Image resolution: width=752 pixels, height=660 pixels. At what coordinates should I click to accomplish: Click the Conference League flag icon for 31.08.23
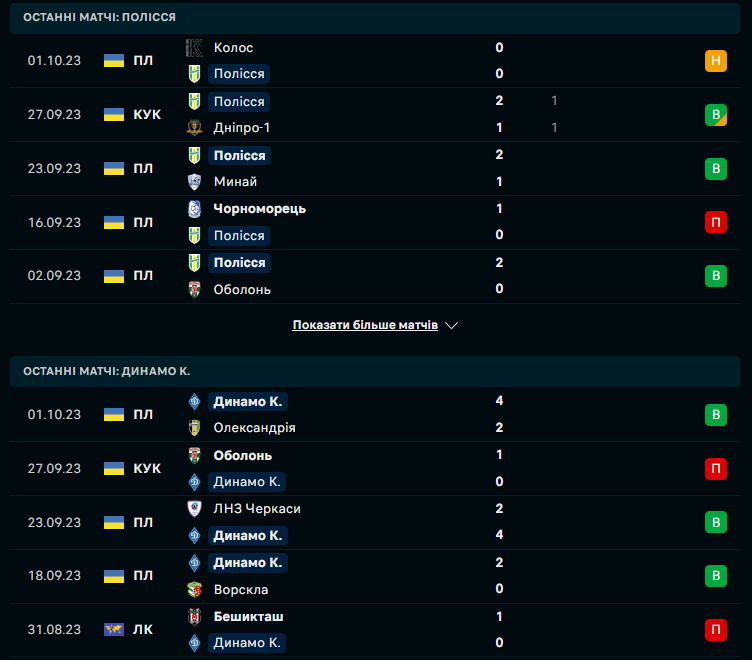pyautogui.click(x=114, y=630)
